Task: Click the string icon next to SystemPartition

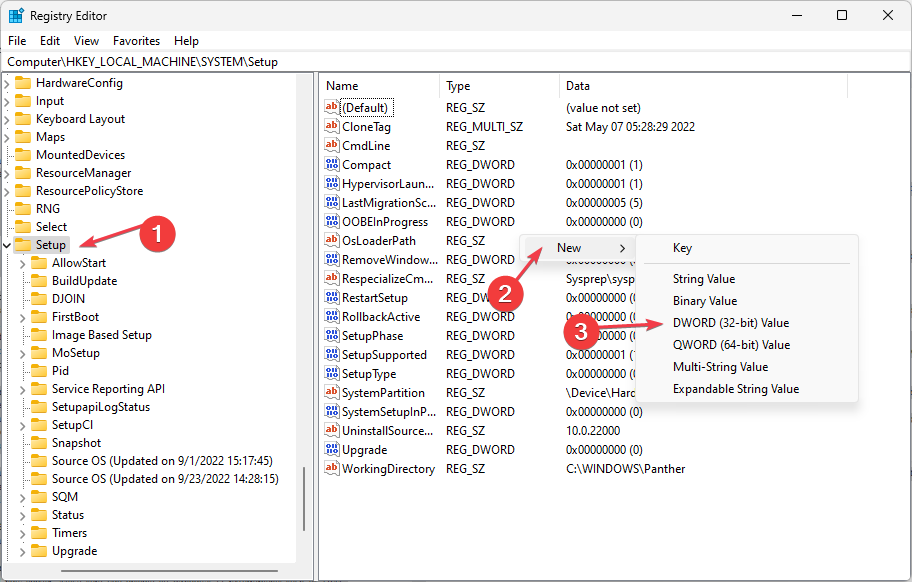Action: 332,392
